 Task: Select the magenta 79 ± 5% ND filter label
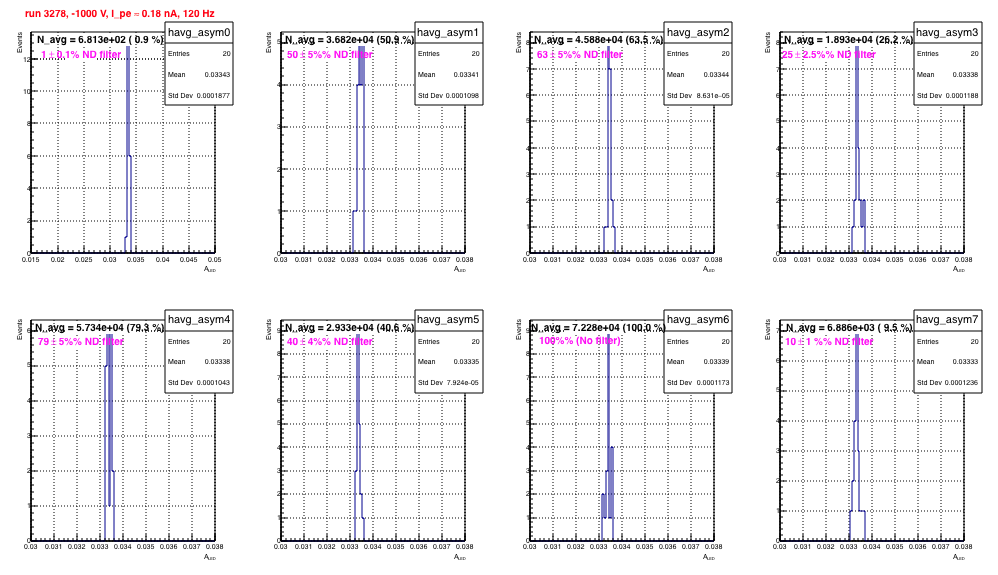point(80,342)
